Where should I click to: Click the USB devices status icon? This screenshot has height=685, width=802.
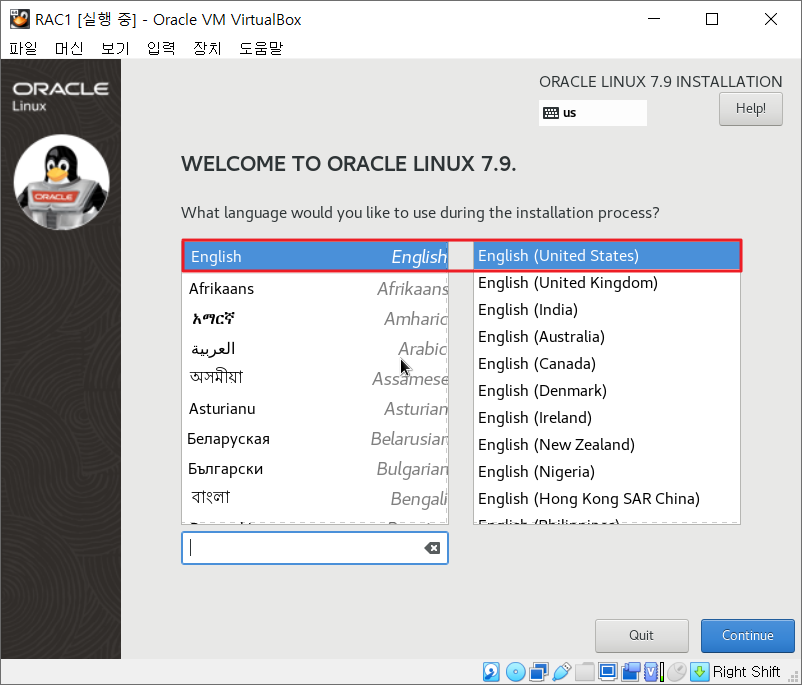click(562, 672)
